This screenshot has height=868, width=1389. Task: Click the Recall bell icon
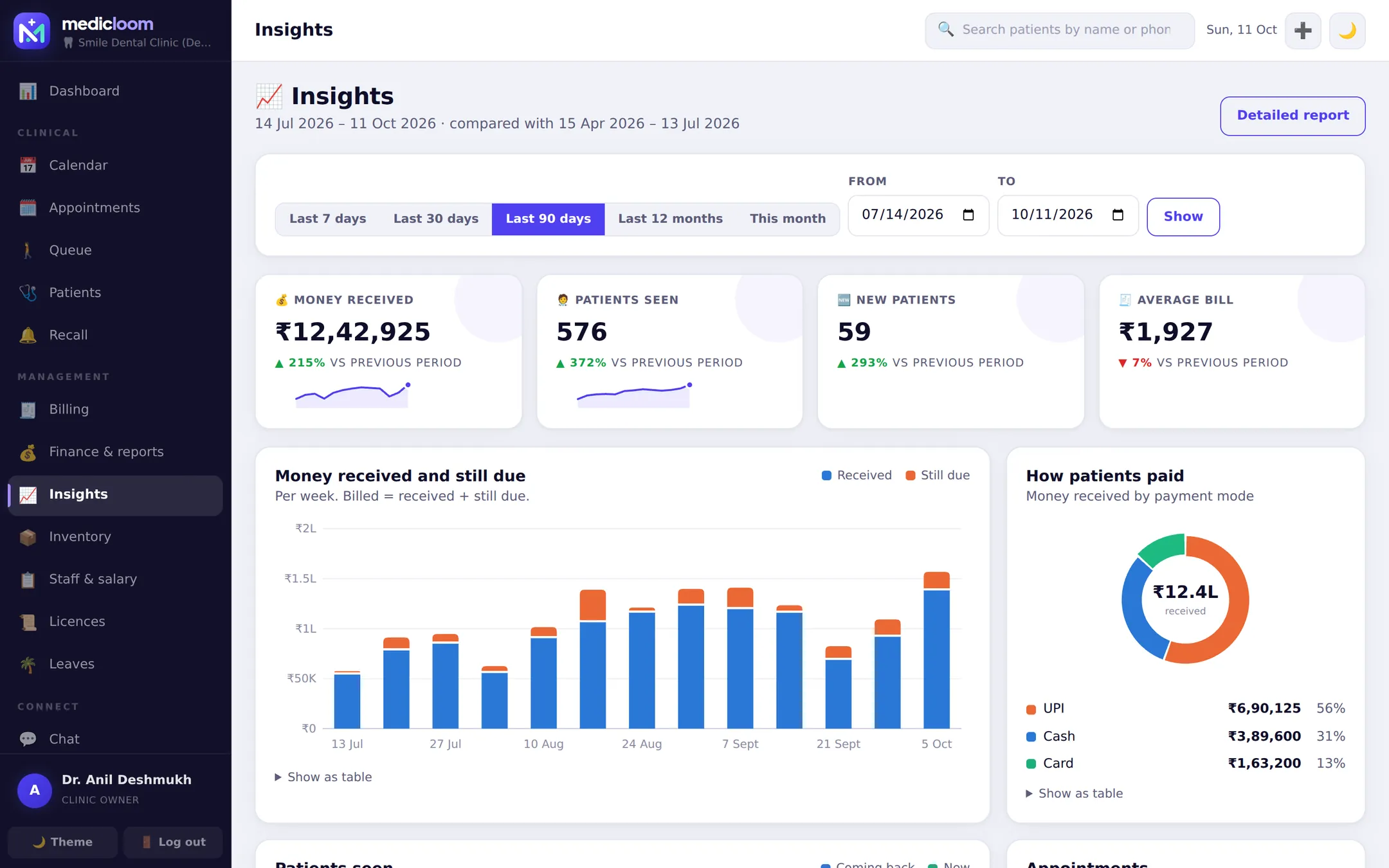(28, 335)
